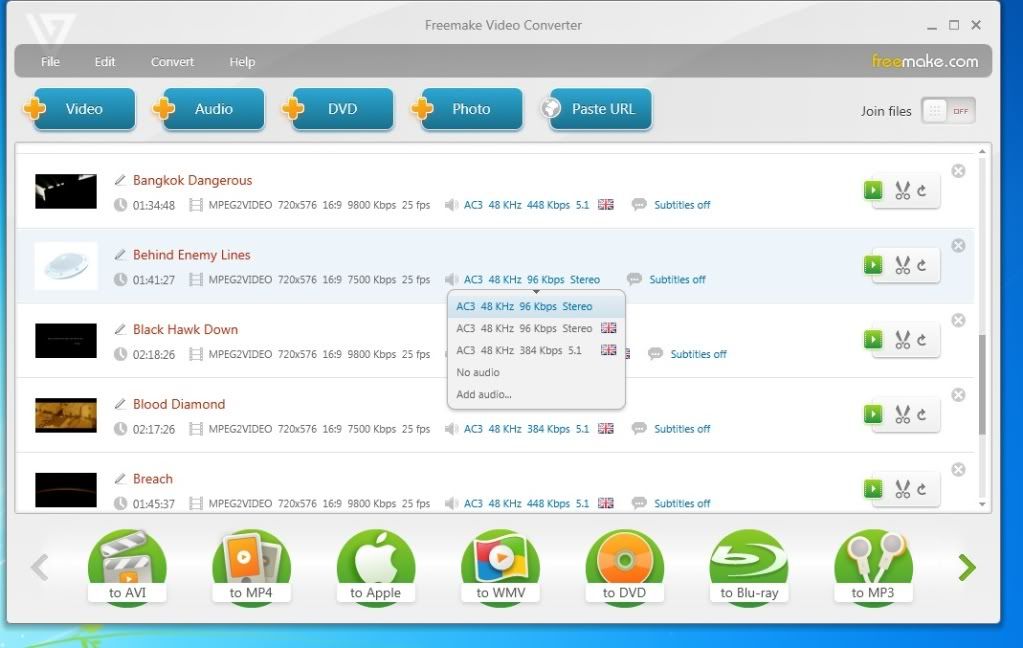Visit freemake.com link
Image resolution: width=1023 pixels, height=648 pixels.
point(924,61)
